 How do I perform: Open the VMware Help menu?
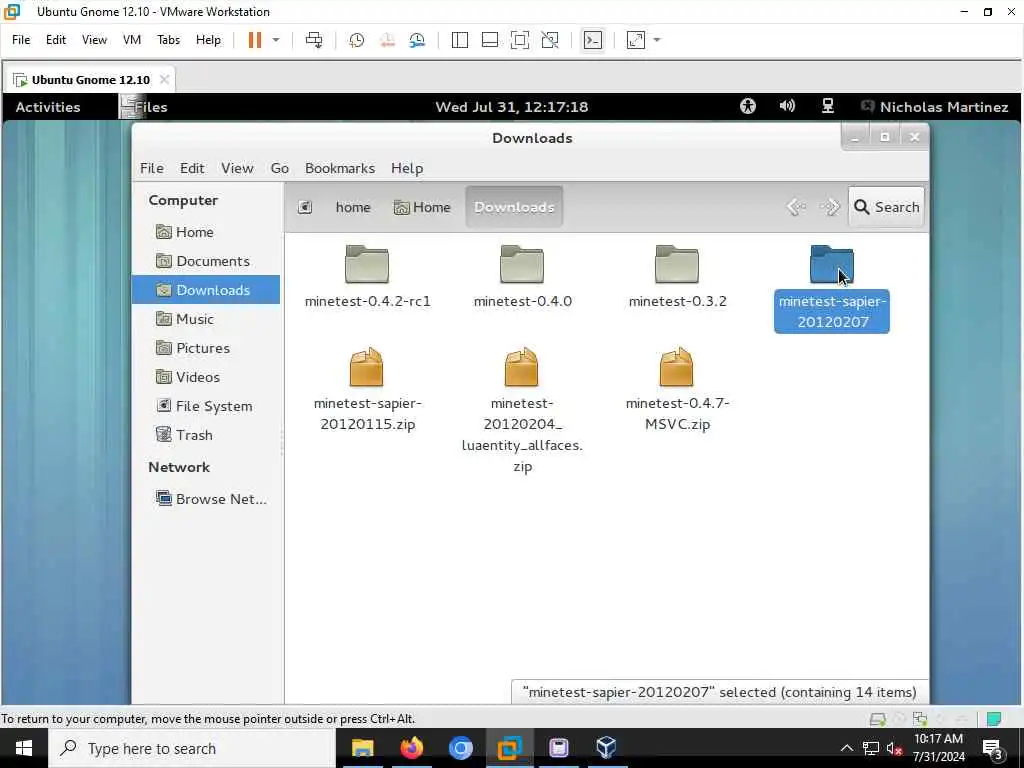point(208,40)
